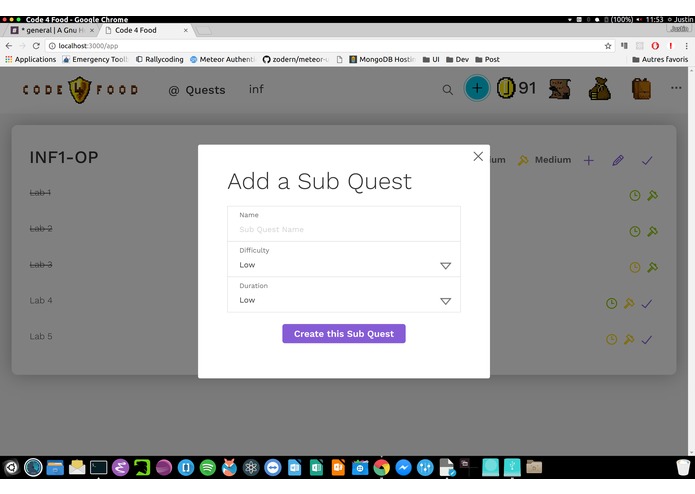
Task: Open the search magnifier icon
Action: (x=448, y=90)
